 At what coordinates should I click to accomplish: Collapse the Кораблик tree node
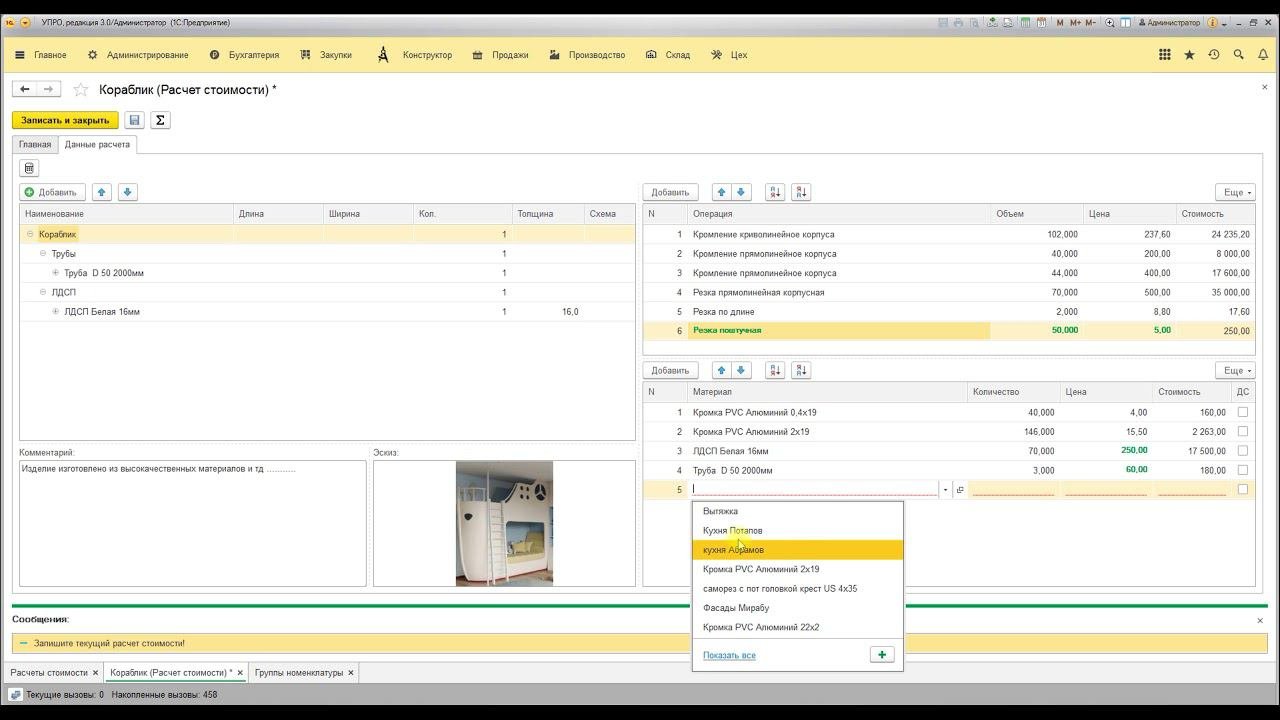30,234
